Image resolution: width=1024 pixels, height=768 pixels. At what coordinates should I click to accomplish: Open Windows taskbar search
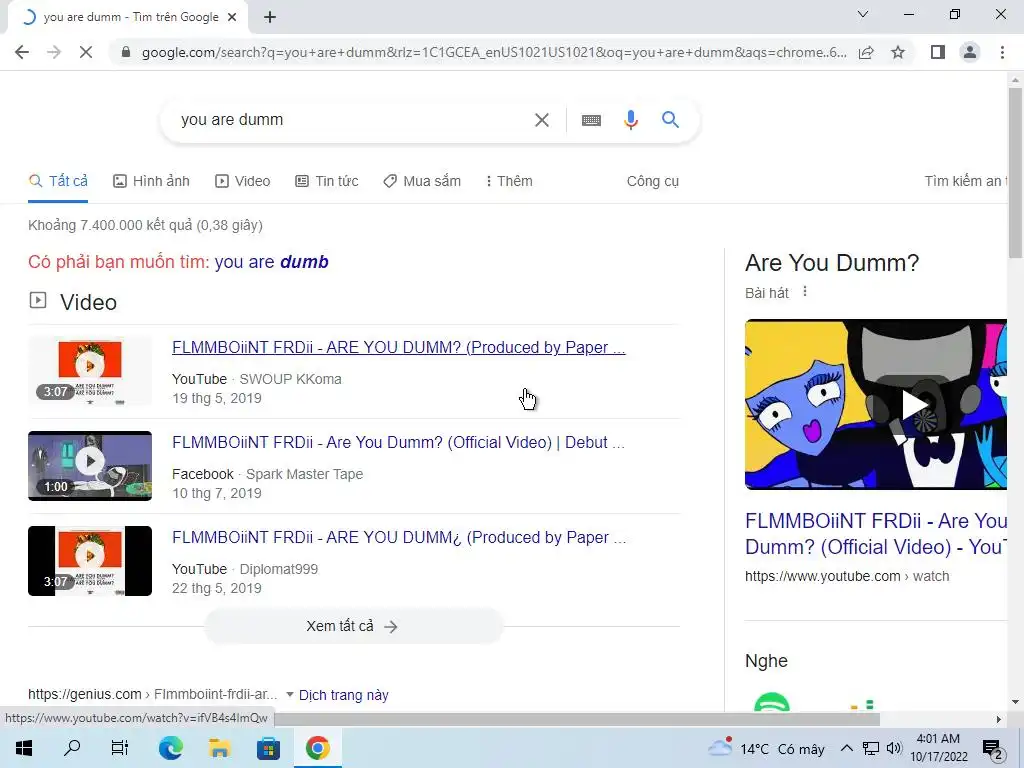coord(72,748)
